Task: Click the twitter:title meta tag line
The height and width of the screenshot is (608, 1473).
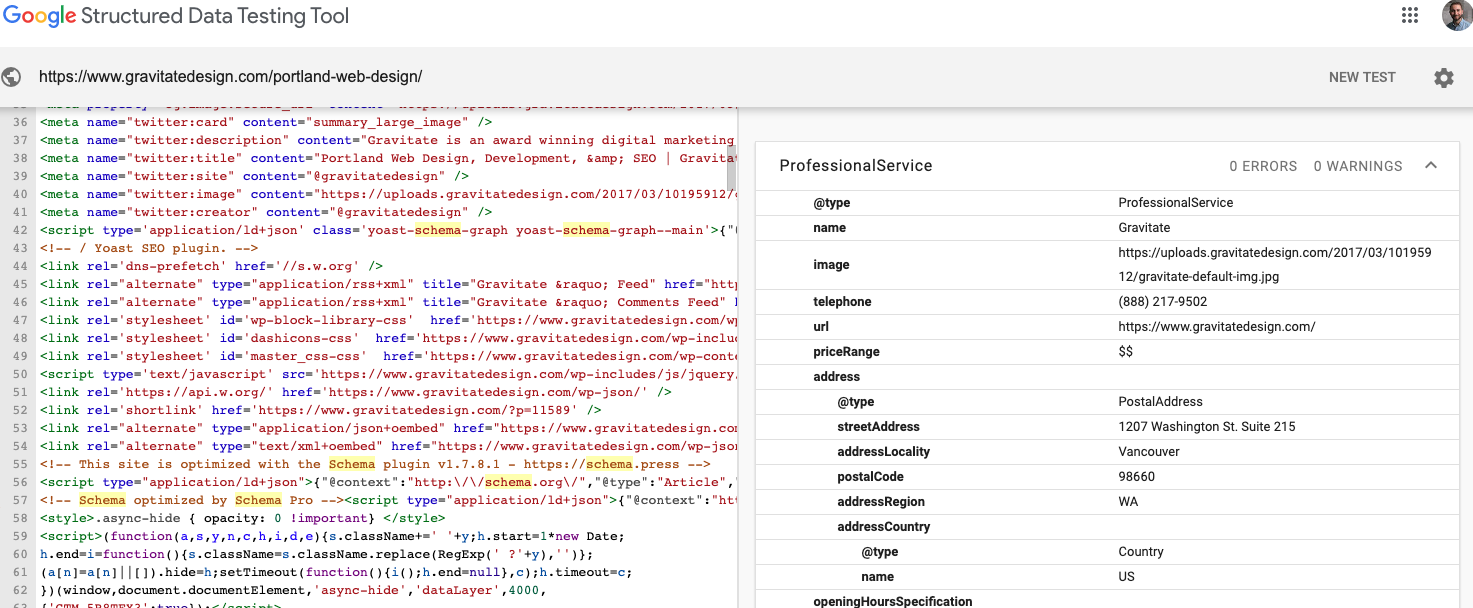Action: [x=388, y=159]
